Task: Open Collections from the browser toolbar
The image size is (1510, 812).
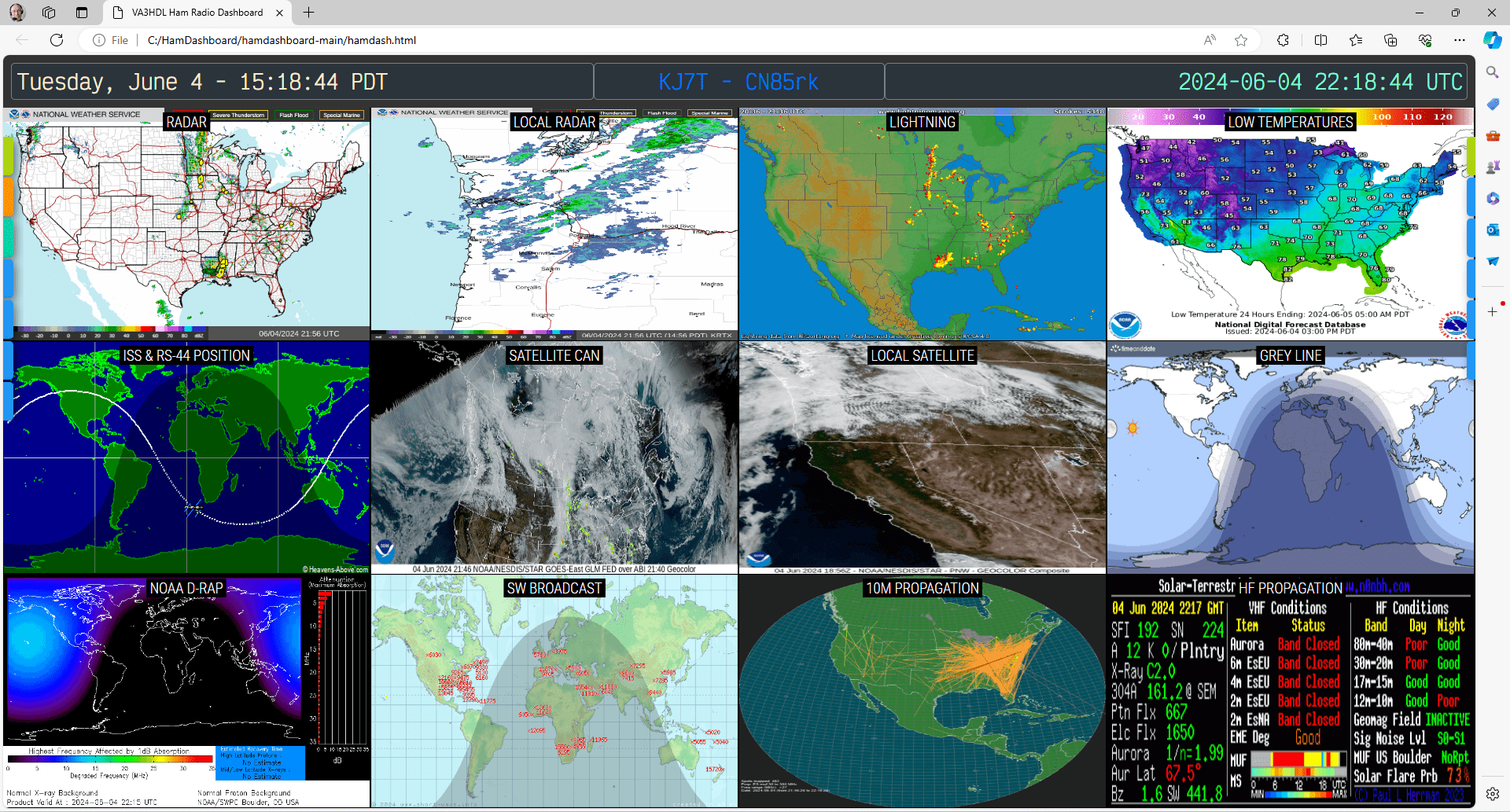Action: tap(1390, 40)
